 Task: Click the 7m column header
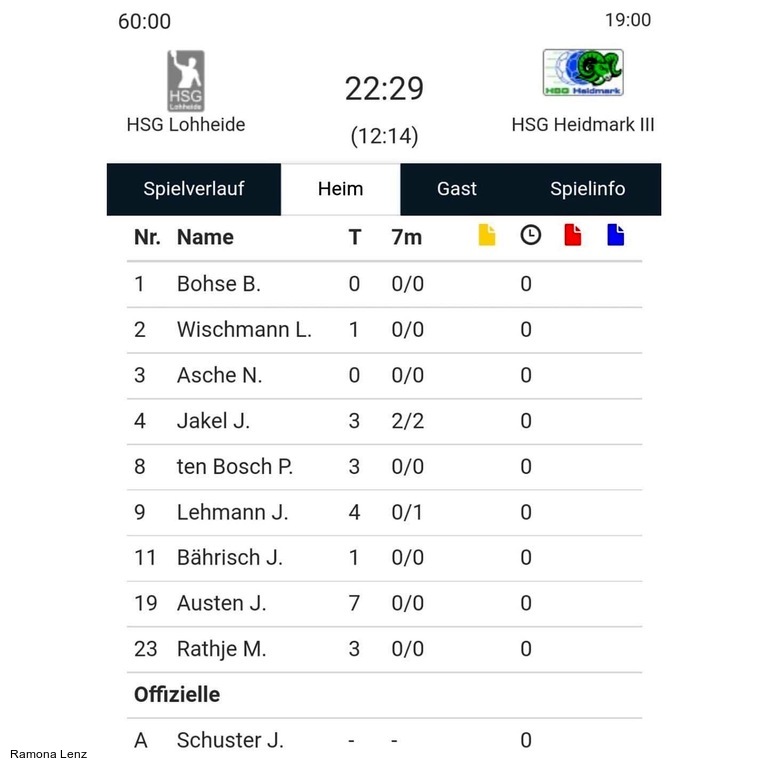(407, 237)
